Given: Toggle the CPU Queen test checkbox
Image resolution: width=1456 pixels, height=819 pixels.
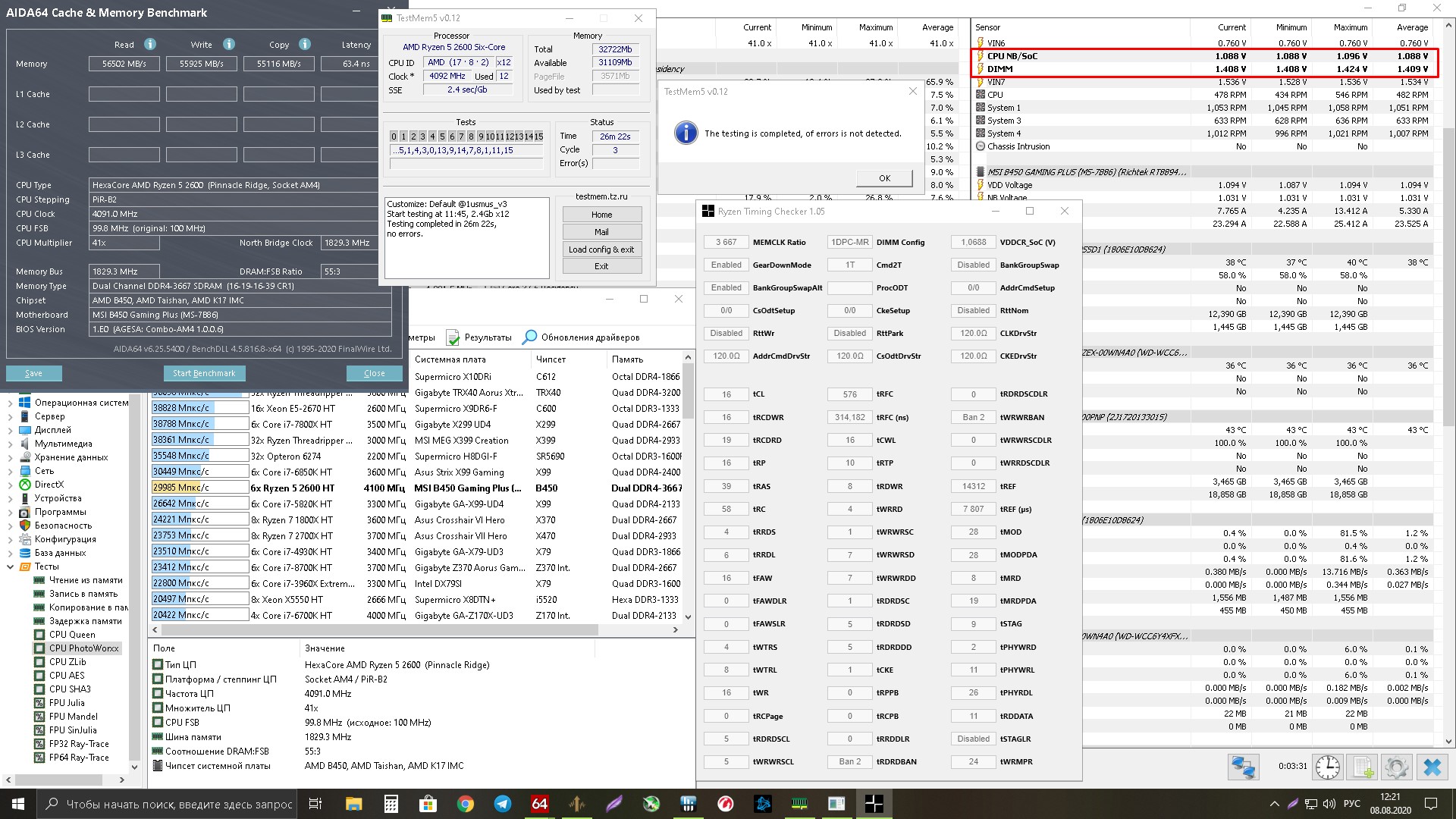Looking at the screenshot, I should click(39, 635).
